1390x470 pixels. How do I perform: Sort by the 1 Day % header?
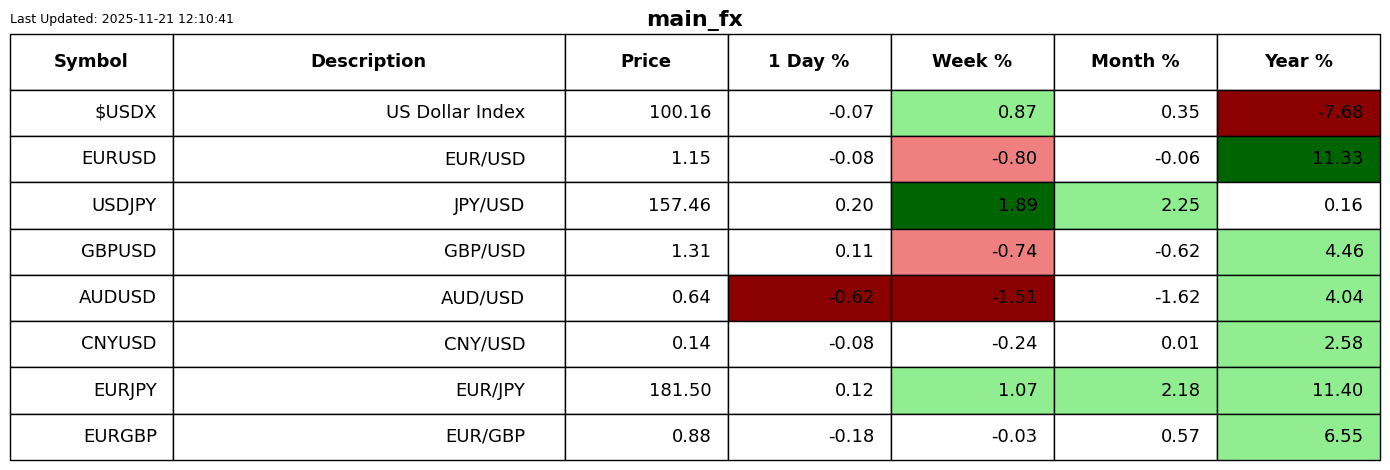[808, 62]
